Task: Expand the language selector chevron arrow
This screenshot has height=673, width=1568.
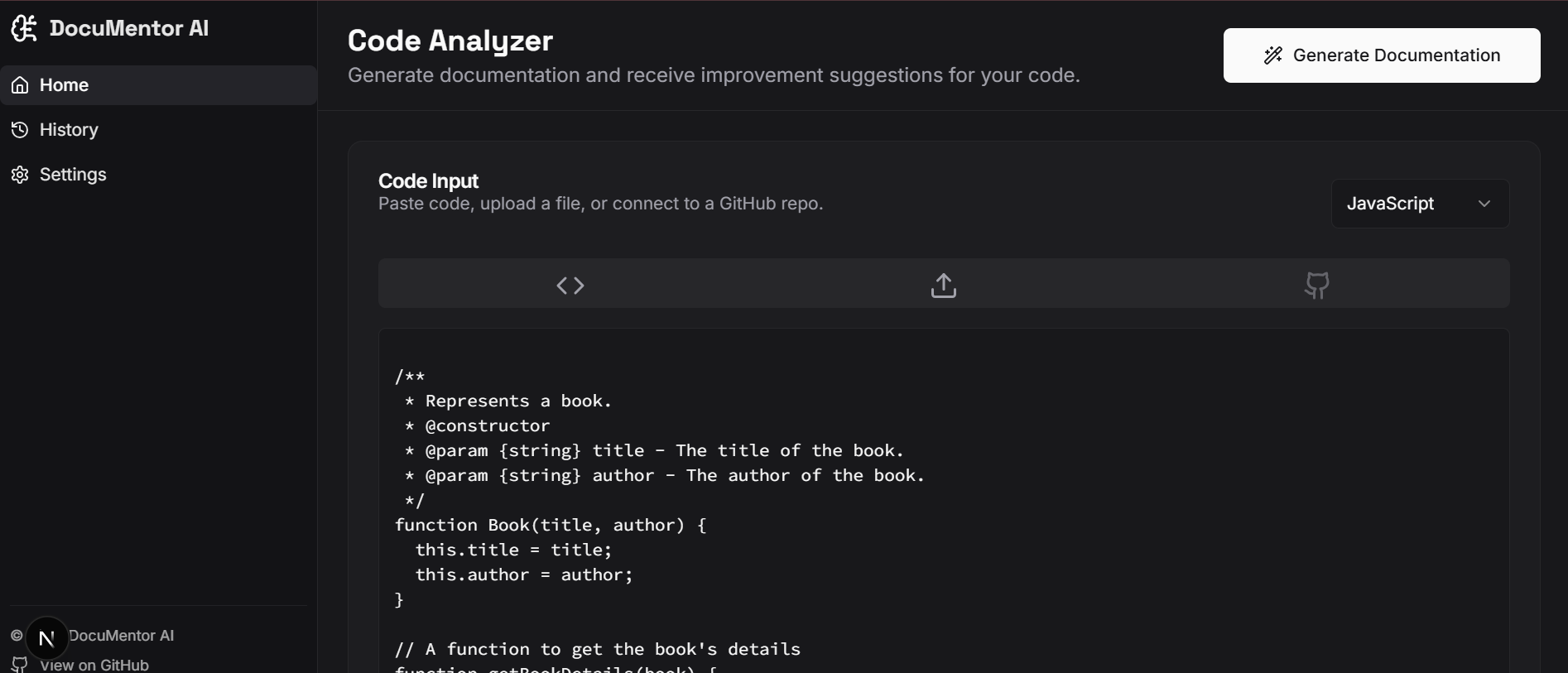Action: 1484,204
